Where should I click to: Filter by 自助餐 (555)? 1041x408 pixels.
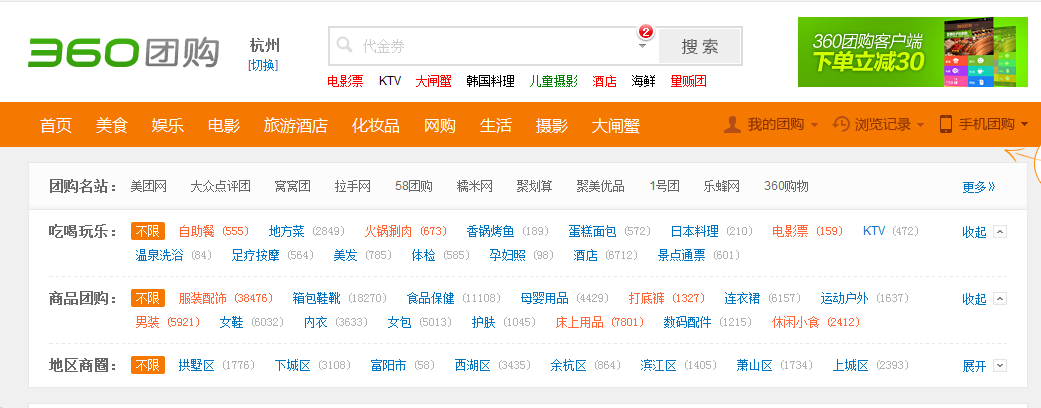click(x=214, y=232)
